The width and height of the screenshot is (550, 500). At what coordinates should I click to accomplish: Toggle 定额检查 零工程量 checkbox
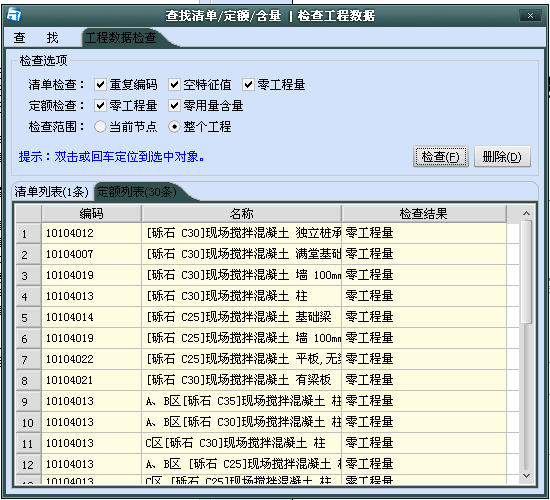point(100,106)
